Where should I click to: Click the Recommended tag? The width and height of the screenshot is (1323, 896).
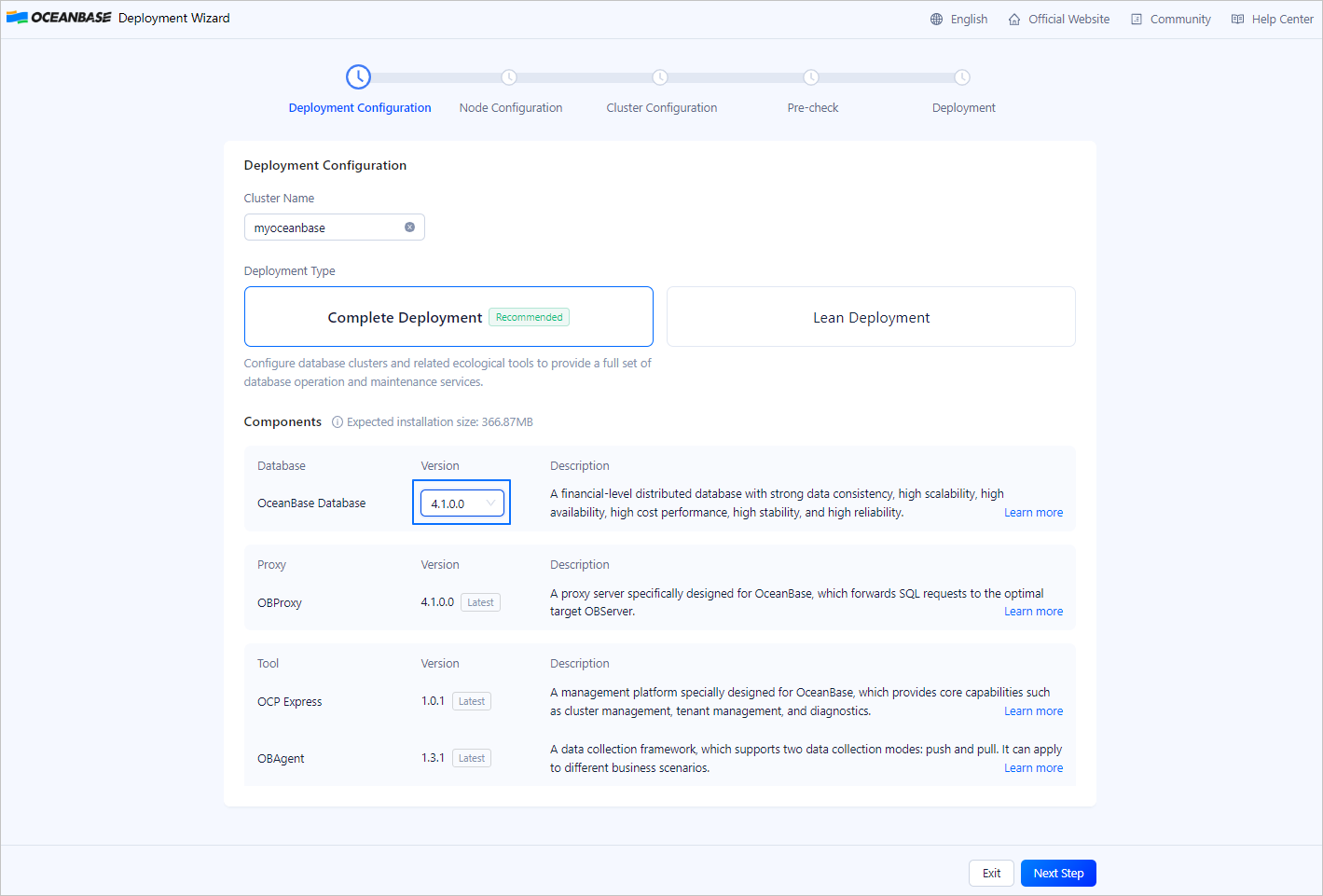[529, 317]
